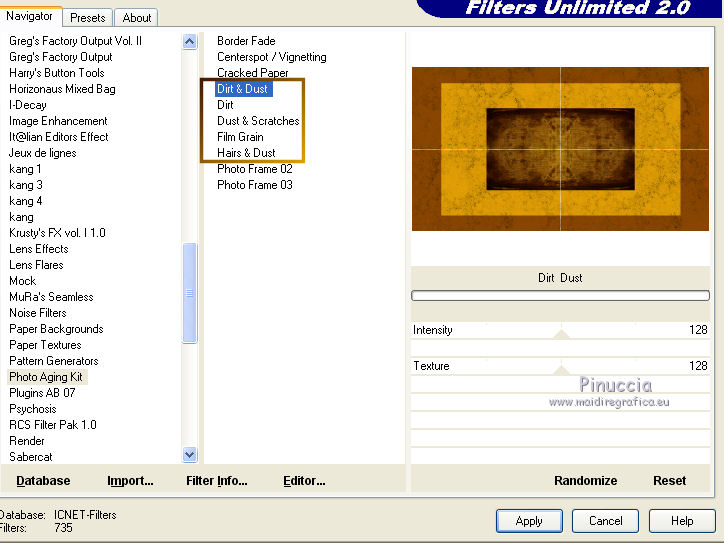Click Import... to add filters
The width and height of the screenshot is (724, 543).
(x=130, y=481)
